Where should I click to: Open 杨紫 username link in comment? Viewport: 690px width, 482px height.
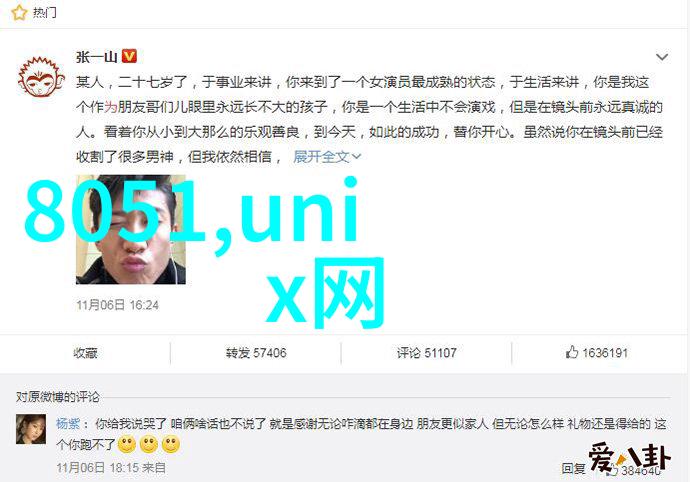(x=68, y=424)
